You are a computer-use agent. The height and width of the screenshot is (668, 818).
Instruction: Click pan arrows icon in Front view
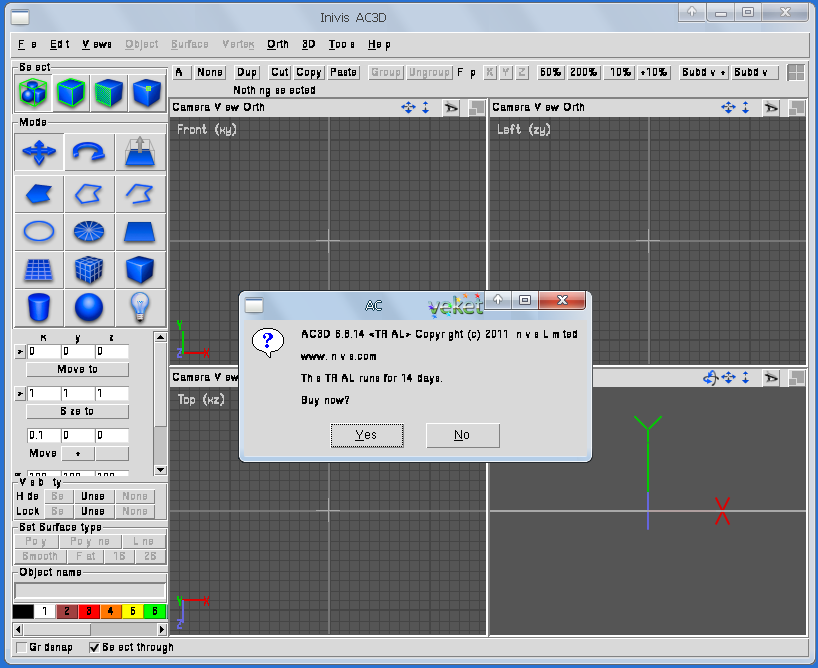point(408,108)
